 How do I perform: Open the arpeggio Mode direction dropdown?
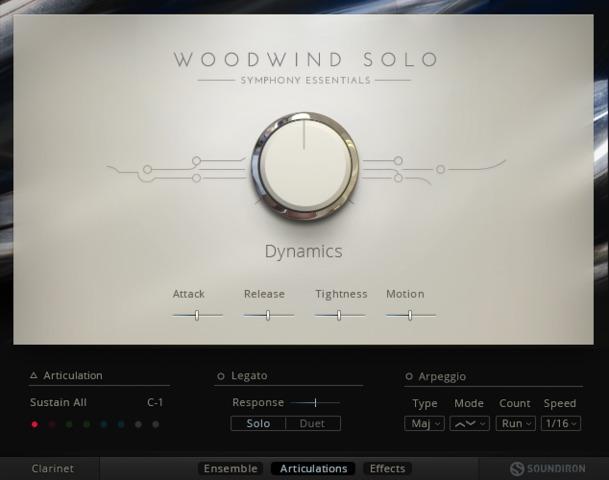pyautogui.click(x=470, y=423)
